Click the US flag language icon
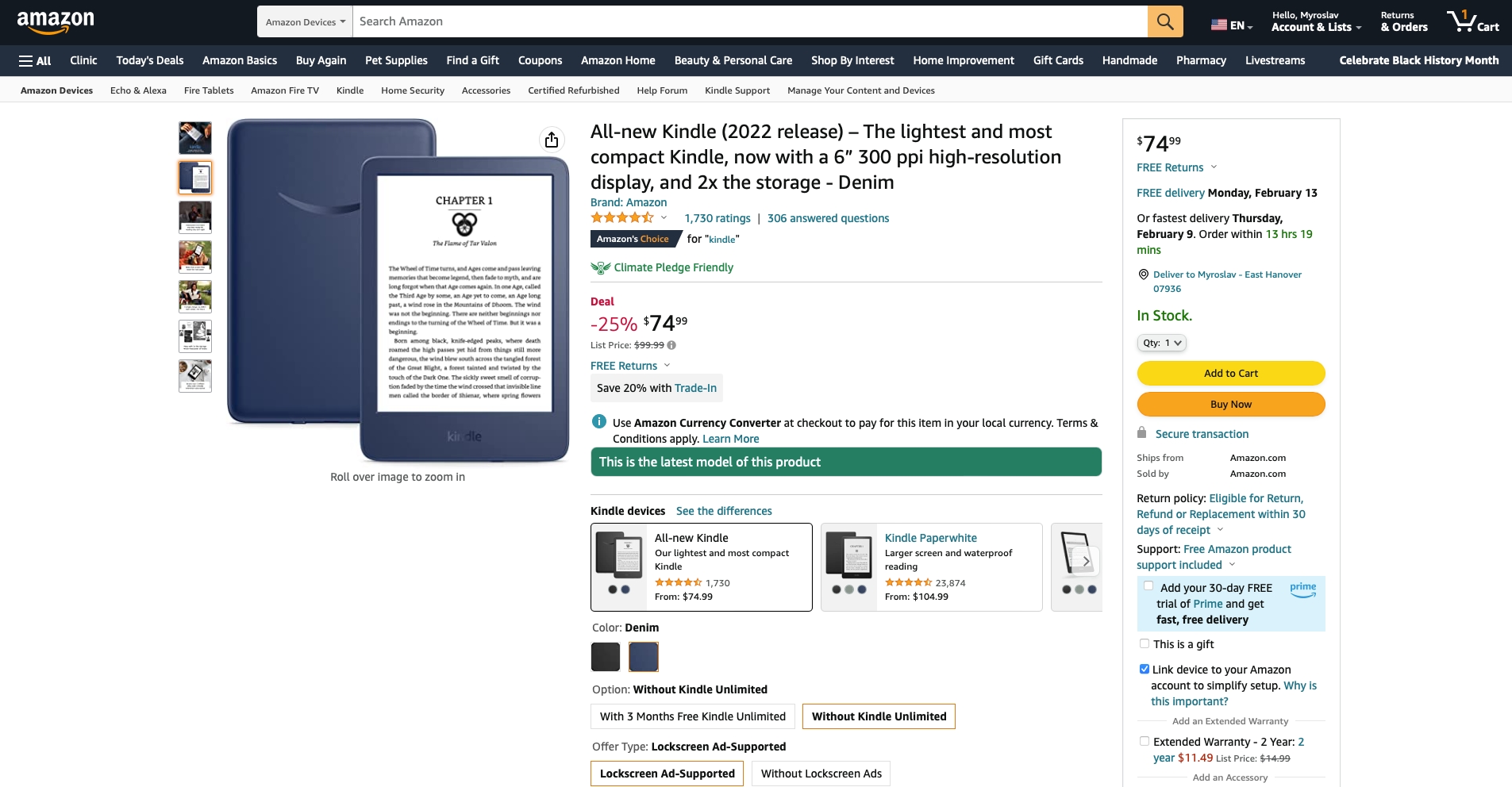The height and width of the screenshot is (787, 1512). [1218, 25]
